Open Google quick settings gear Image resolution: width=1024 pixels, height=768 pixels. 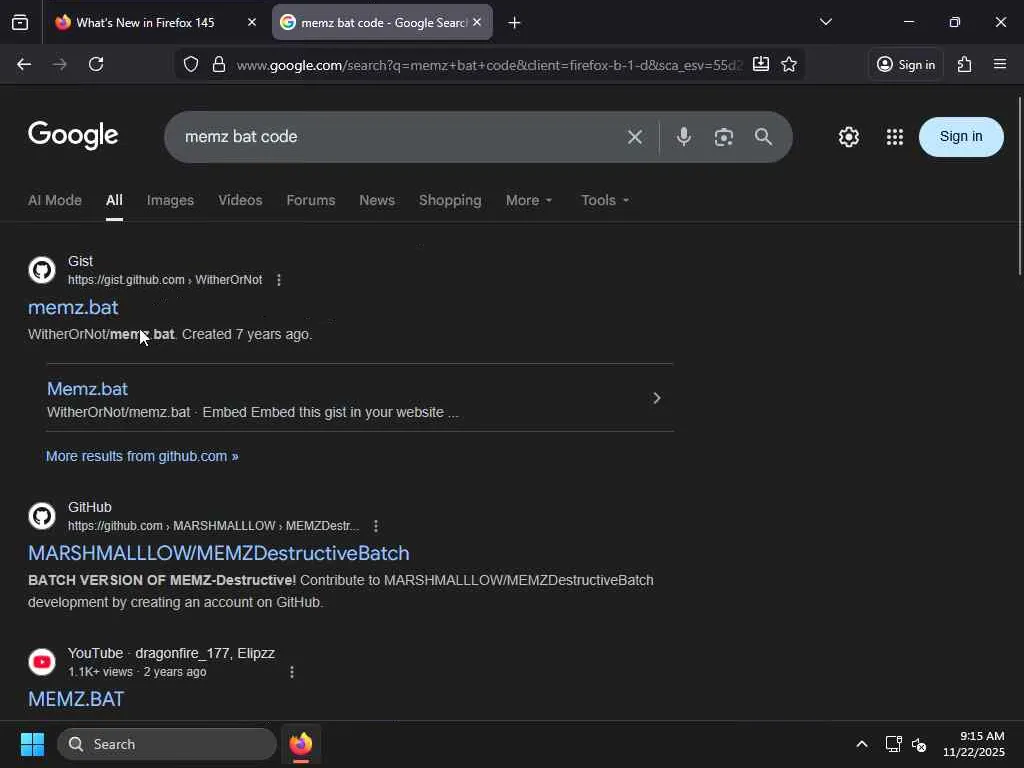coord(848,137)
